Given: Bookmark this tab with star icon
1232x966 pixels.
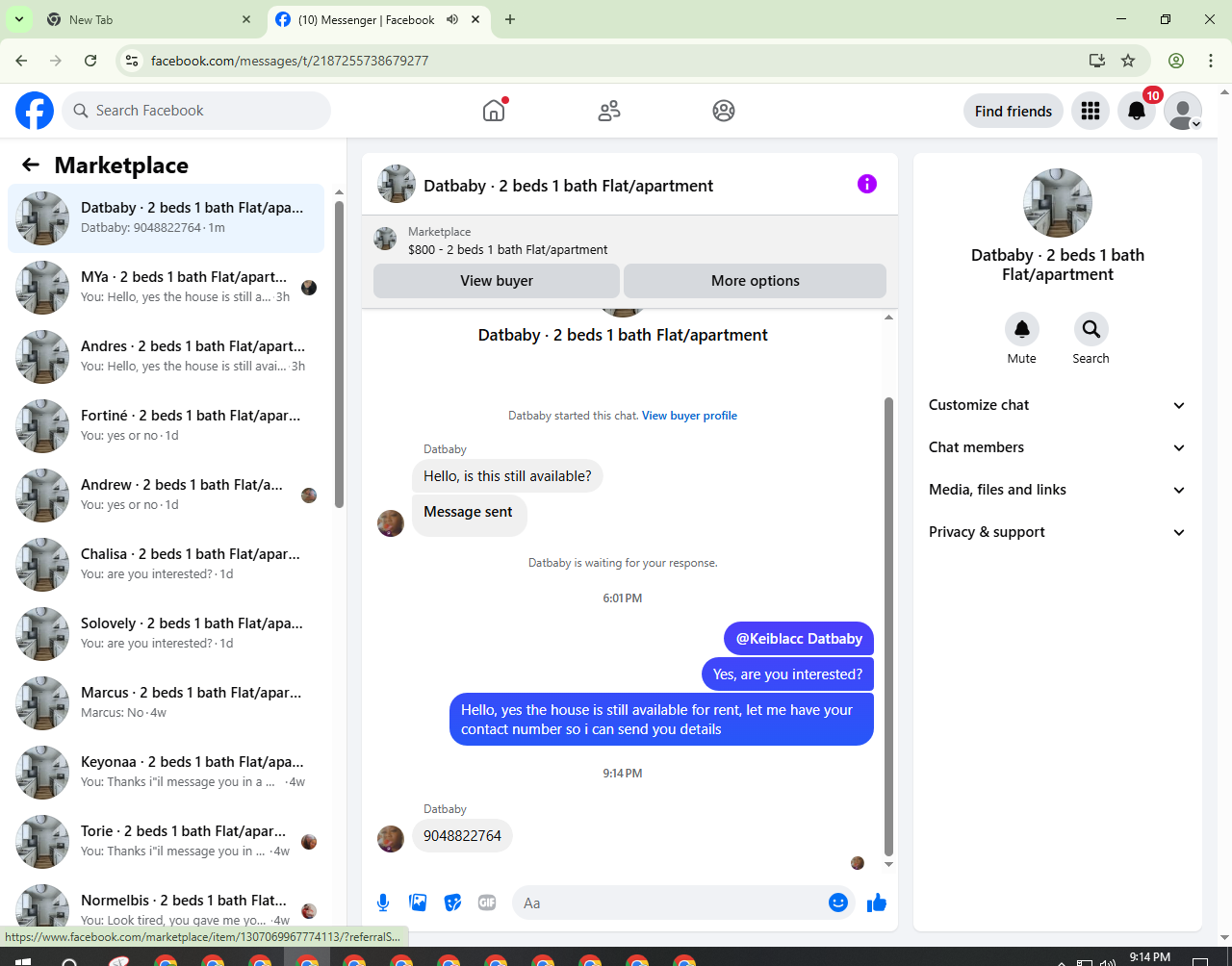Looking at the screenshot, I should [x=1128, y=61].
